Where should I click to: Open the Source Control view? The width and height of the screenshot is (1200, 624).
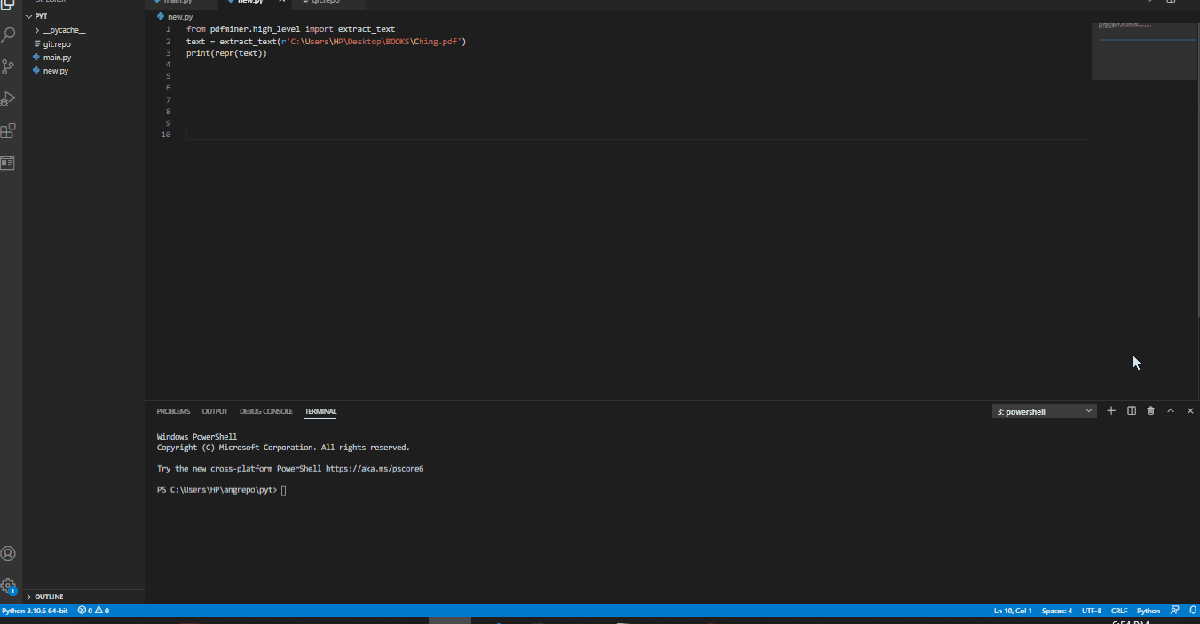pos(9,67)
